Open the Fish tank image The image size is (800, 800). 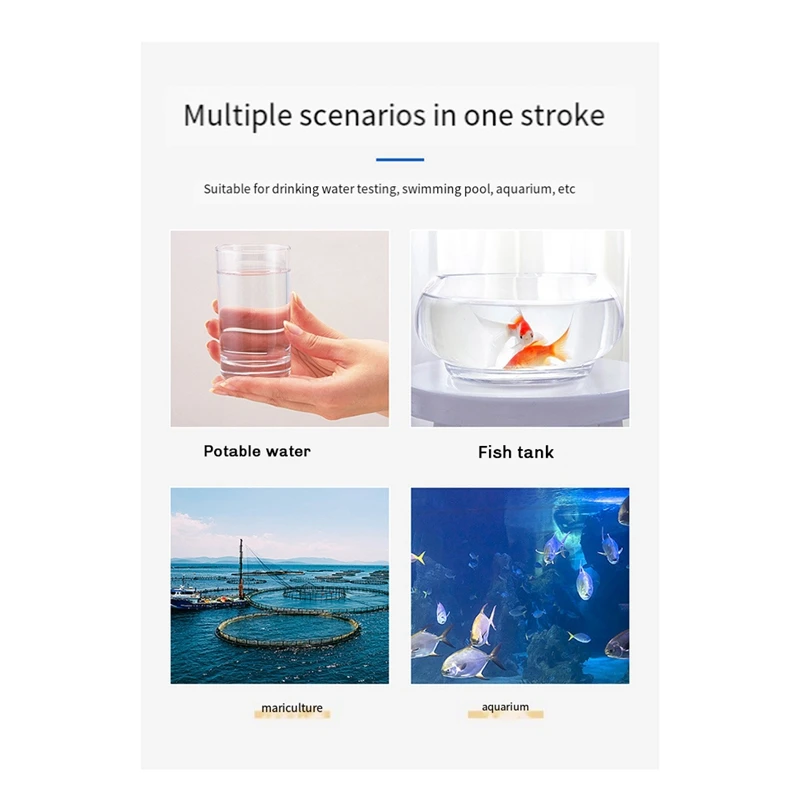[x=520, y=329]
